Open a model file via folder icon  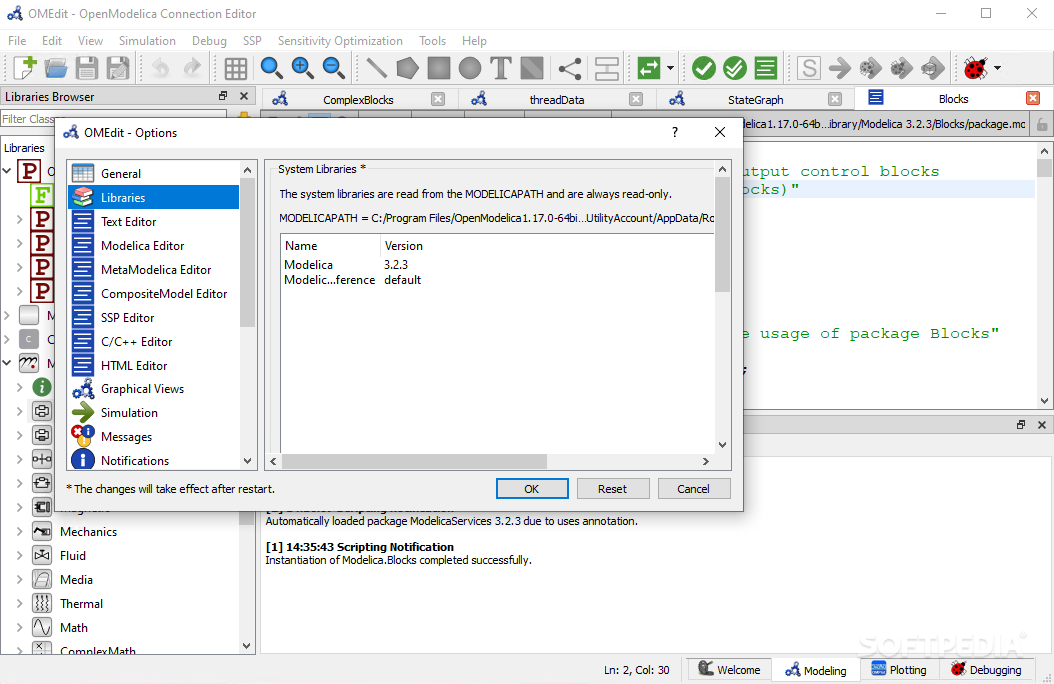point(56,68)
